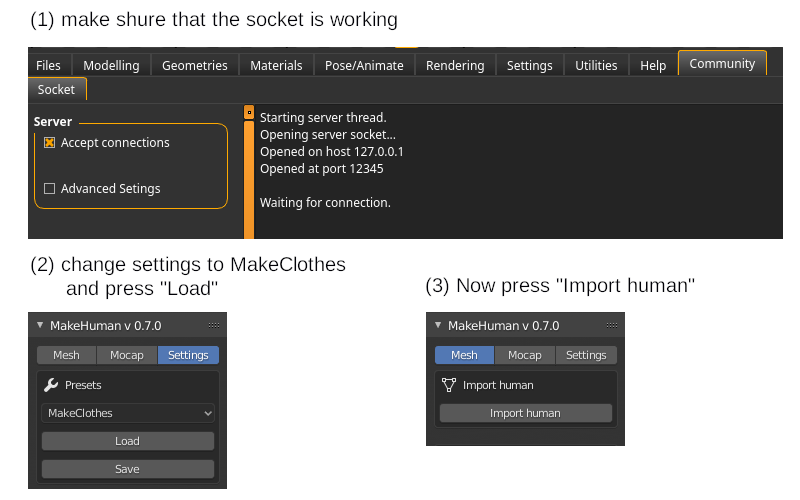Open the Modelling tab
Viewport: 800px width, 500px height.
pos(111,66)
